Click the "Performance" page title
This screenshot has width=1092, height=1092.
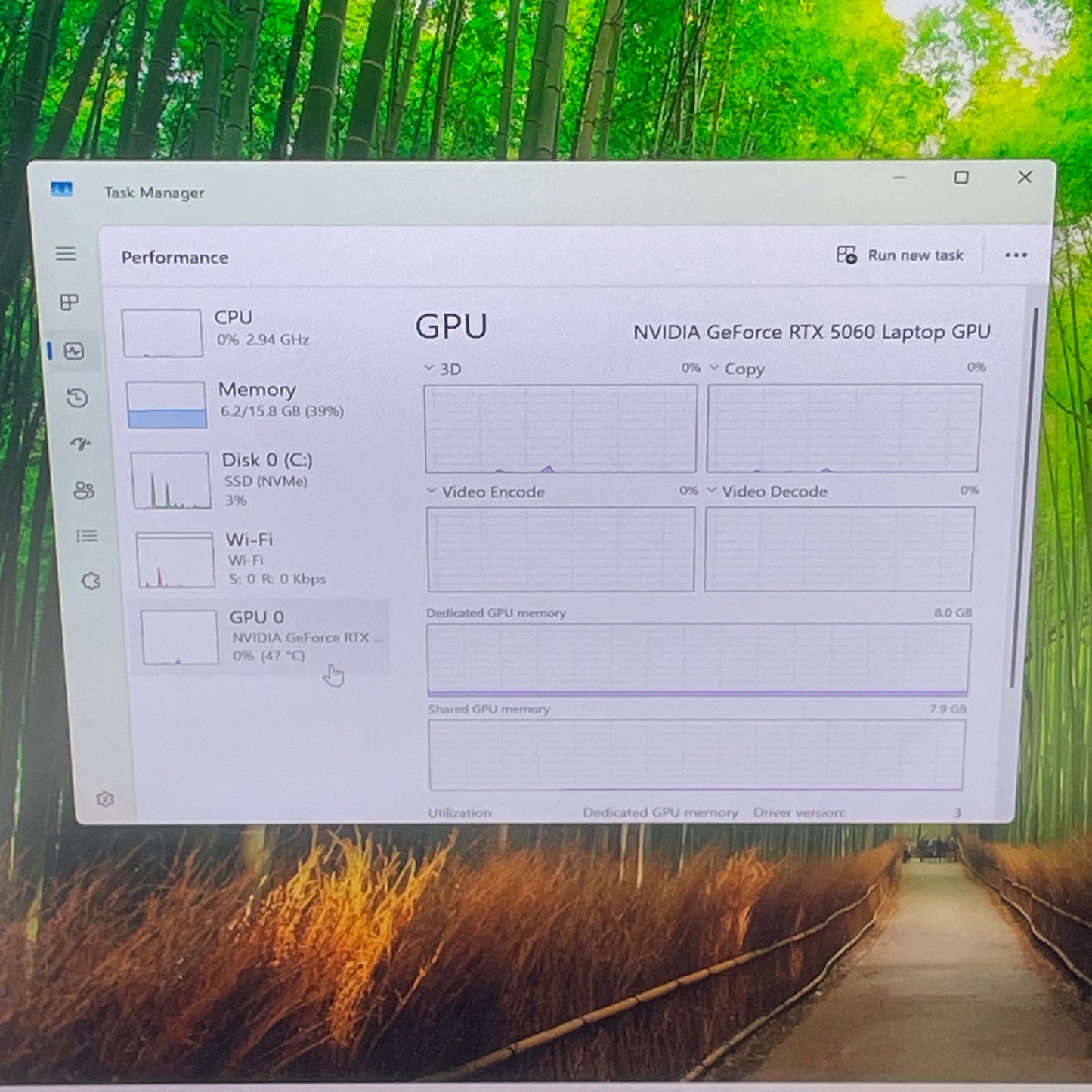tap(175, 258)
